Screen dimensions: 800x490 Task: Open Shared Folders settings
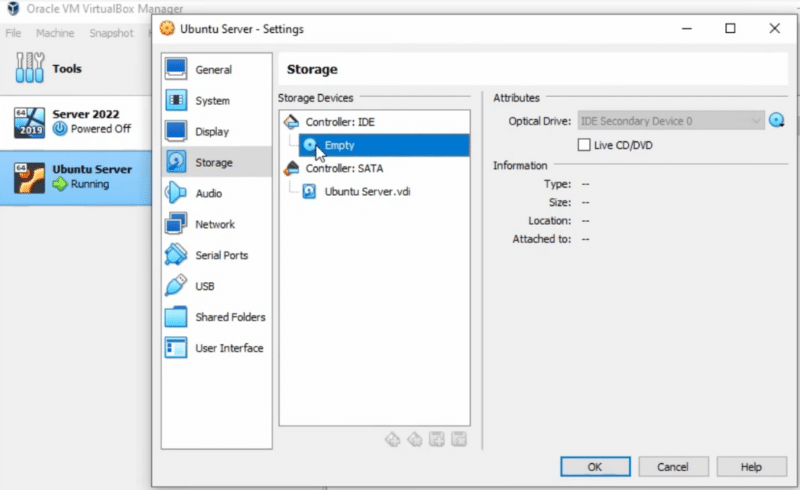[230, 318]
